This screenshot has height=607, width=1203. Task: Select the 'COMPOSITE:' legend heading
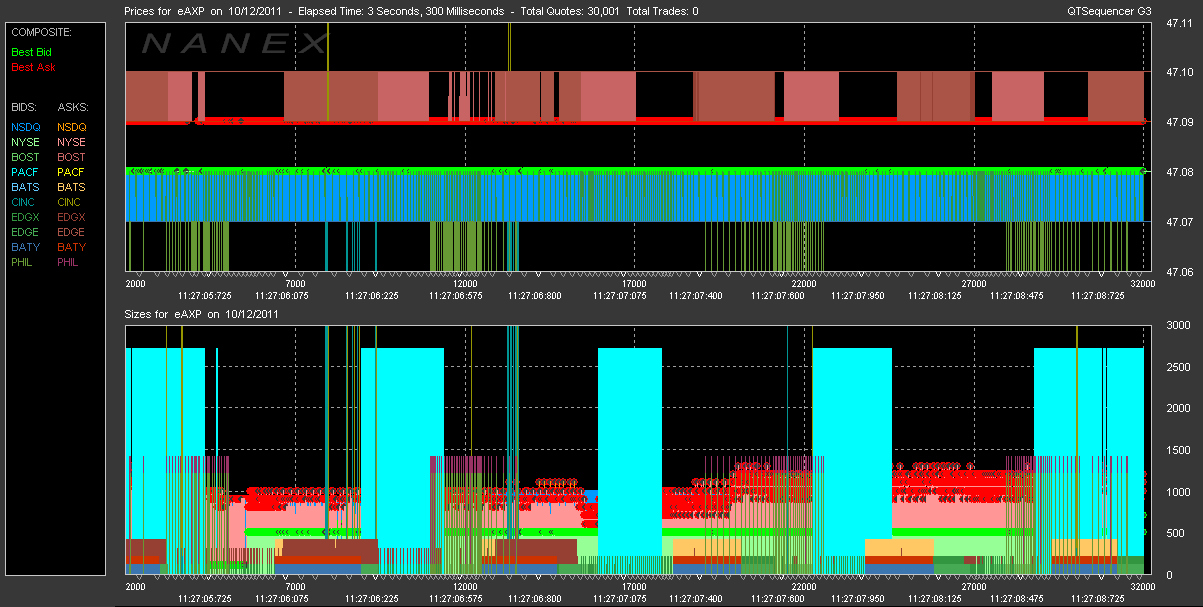pos(41,32)
